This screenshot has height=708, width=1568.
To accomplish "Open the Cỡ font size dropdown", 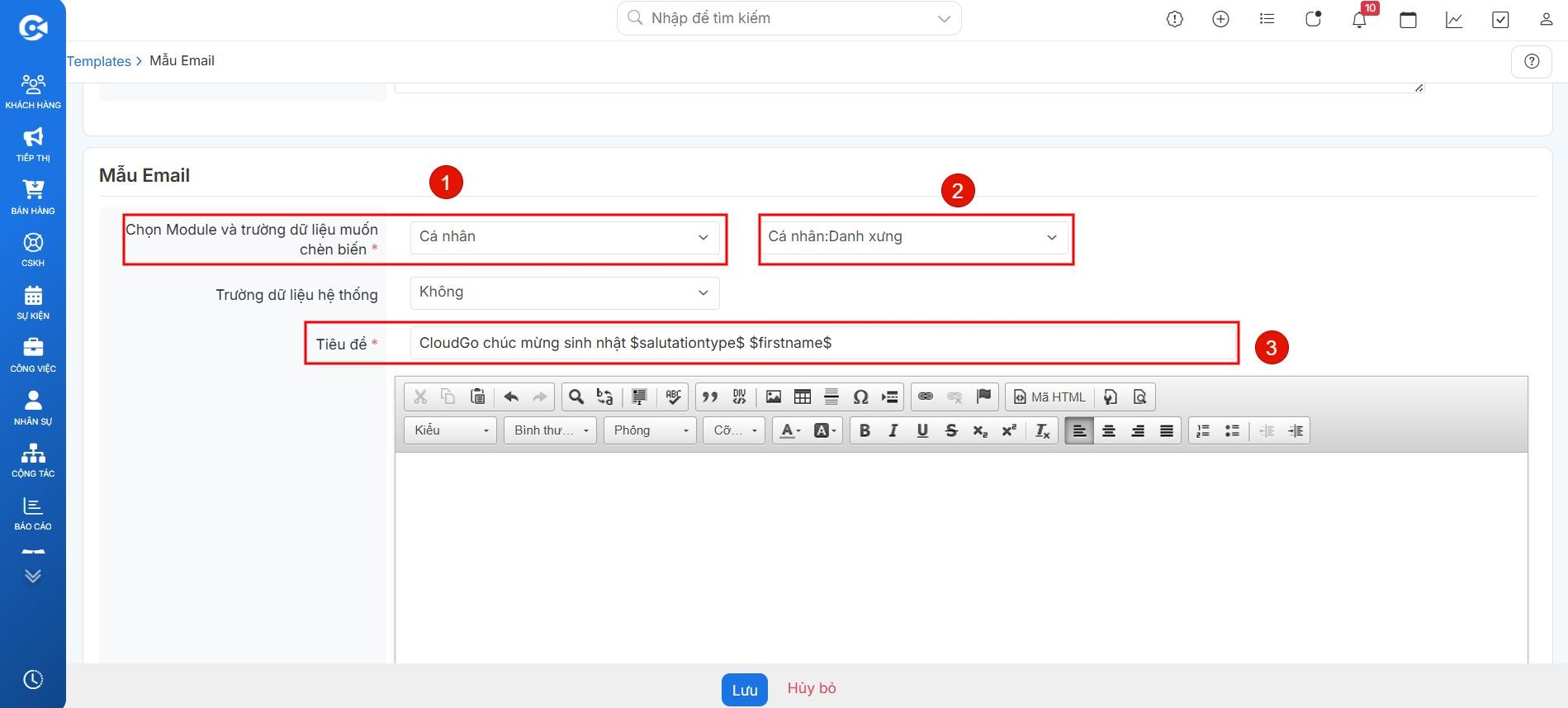I will [734, 430].
